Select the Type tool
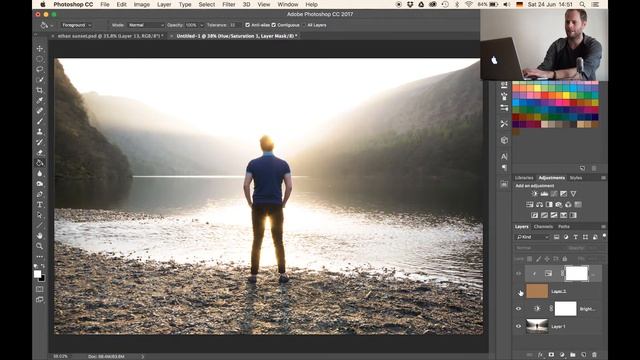Screen dimensions: 640x360 click(40, 204)
